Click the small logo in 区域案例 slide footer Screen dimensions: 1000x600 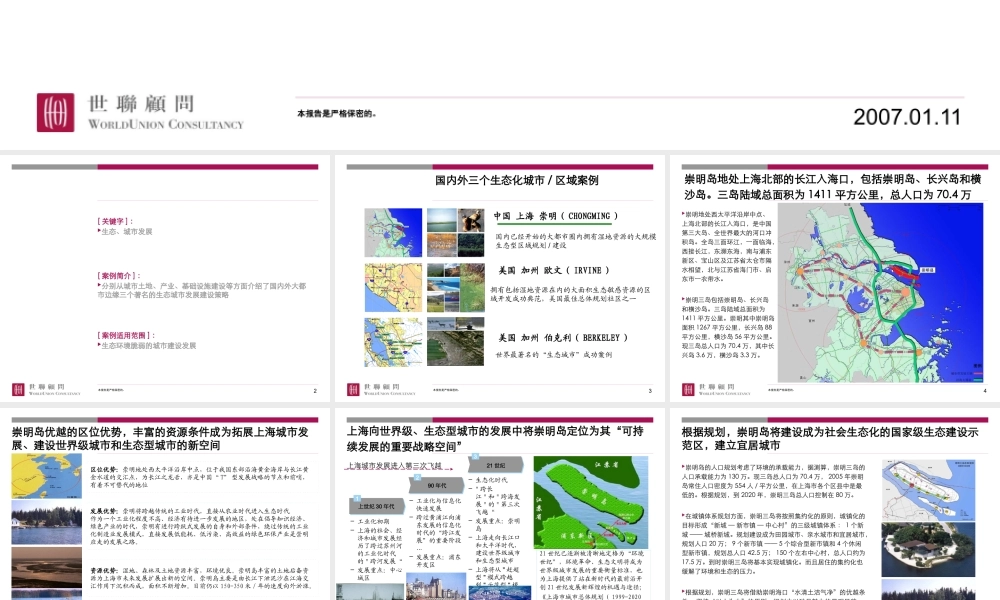tap(353, 389)
